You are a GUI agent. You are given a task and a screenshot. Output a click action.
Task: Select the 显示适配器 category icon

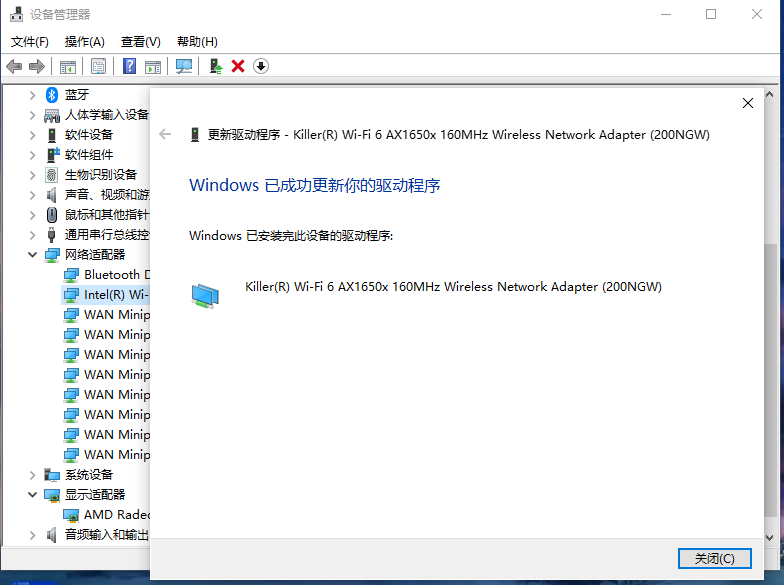click(x=52, y=495)
